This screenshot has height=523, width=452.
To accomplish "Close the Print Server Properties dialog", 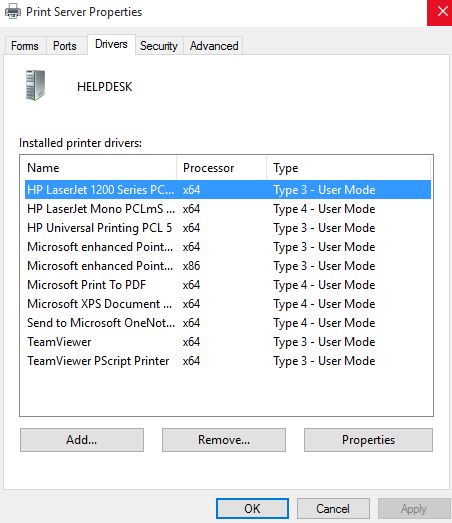I will click(x=440, y=12).
